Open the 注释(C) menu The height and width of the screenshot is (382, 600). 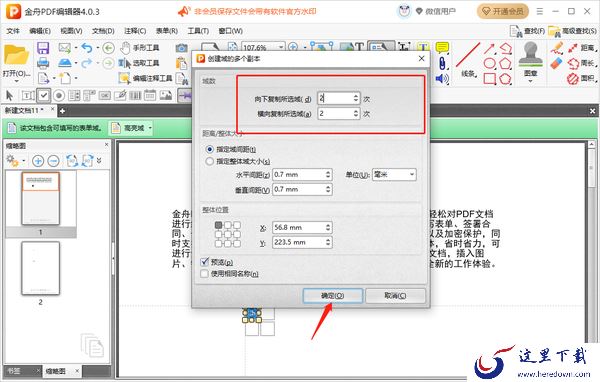(135, 31)
